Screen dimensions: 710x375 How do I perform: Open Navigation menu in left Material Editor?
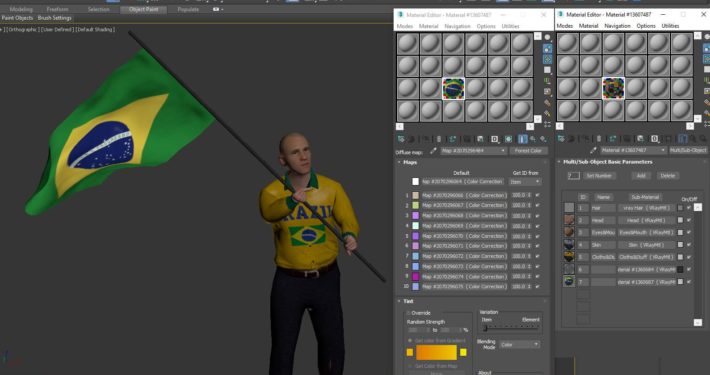[457, 26]
